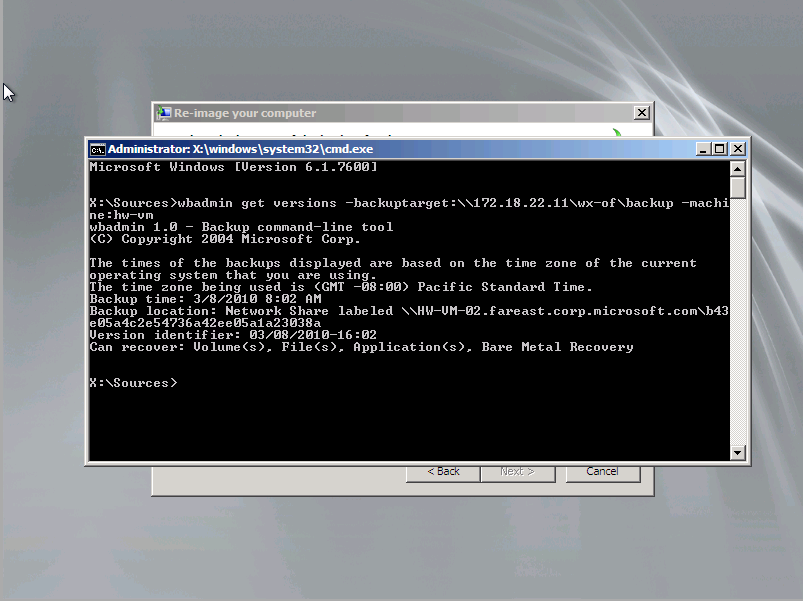Click the wbadmin get versions command line
Viewport: 803px width, 601px height.
[409, 203]
